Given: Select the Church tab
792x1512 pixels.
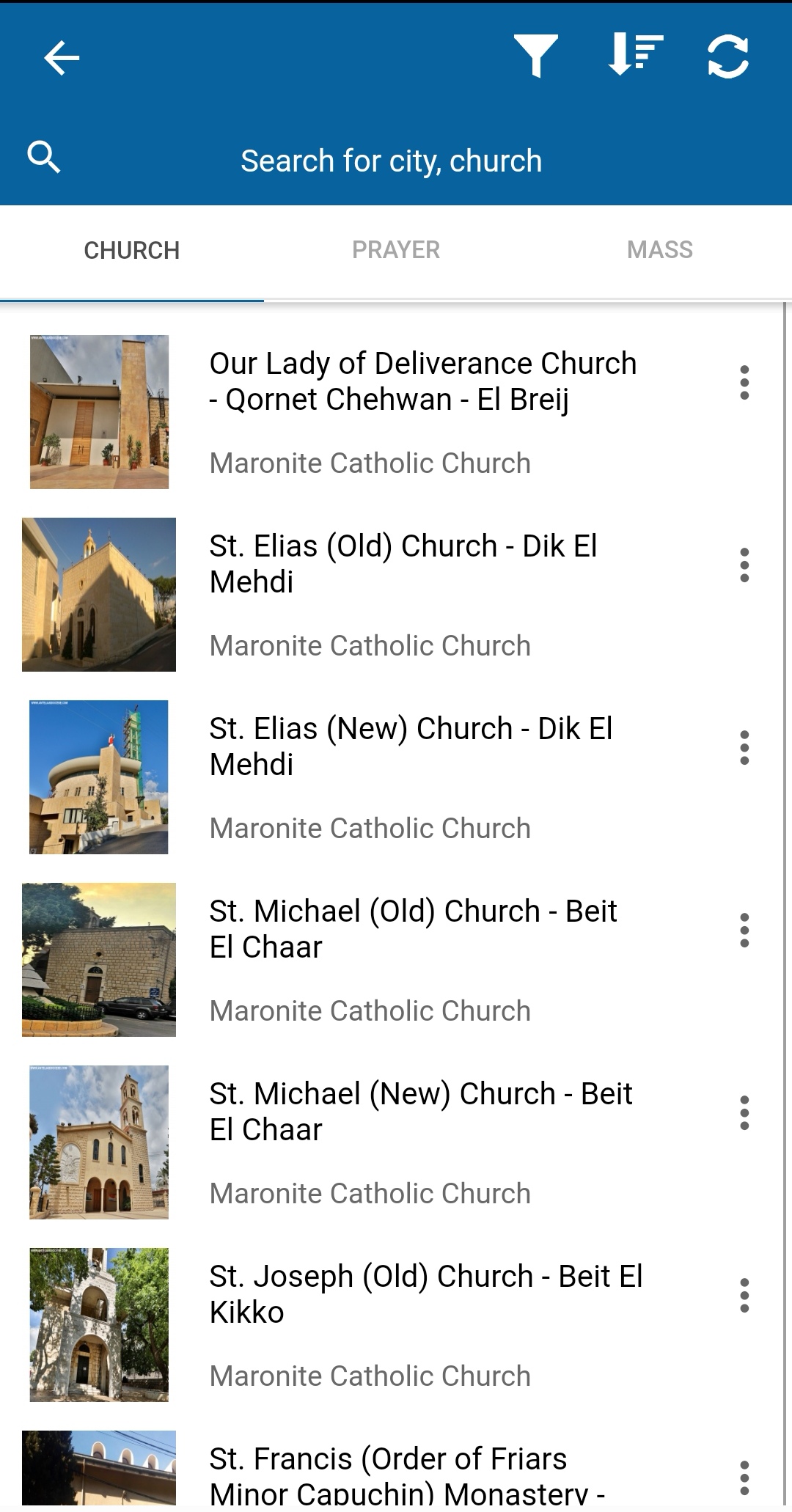Looking at the screenshot, I should point(132,250).
